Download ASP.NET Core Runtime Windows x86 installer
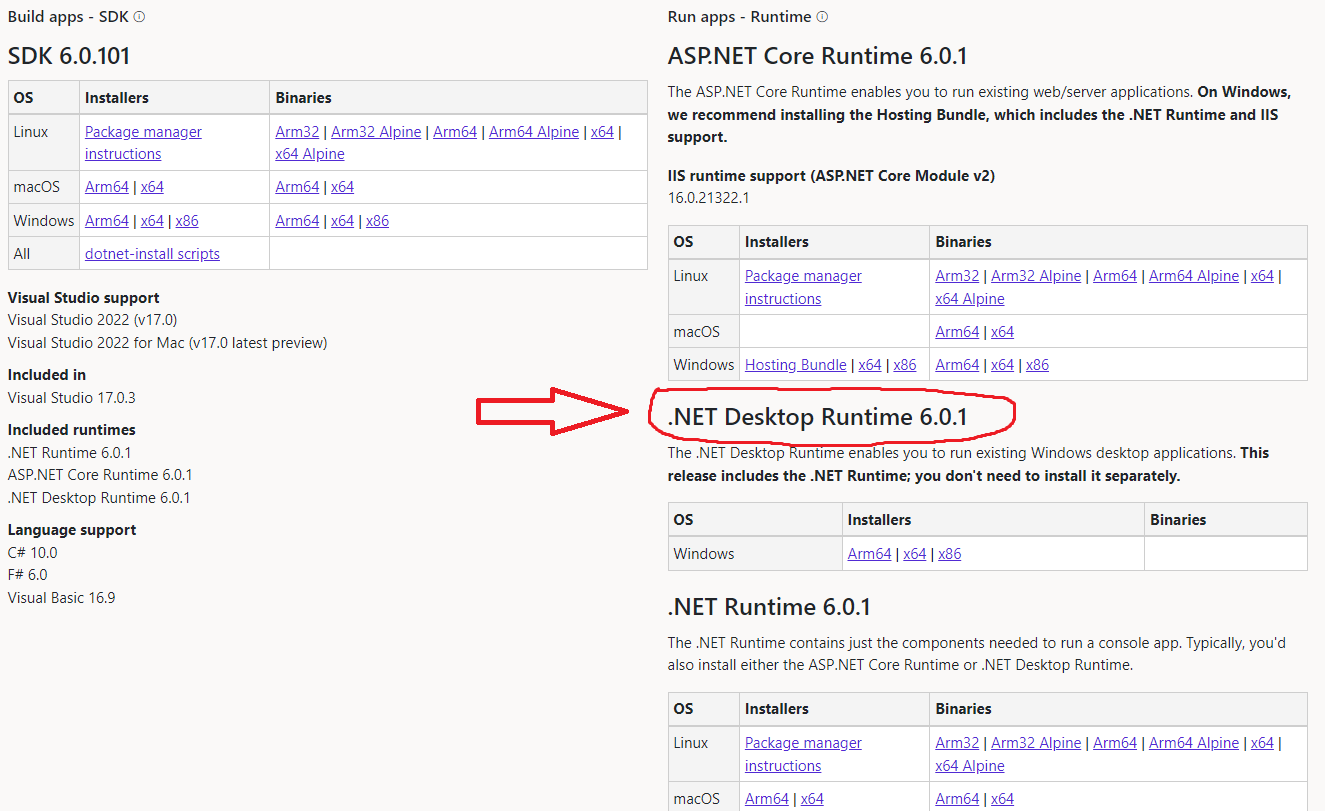1325x811 pixels. [905, 365]
